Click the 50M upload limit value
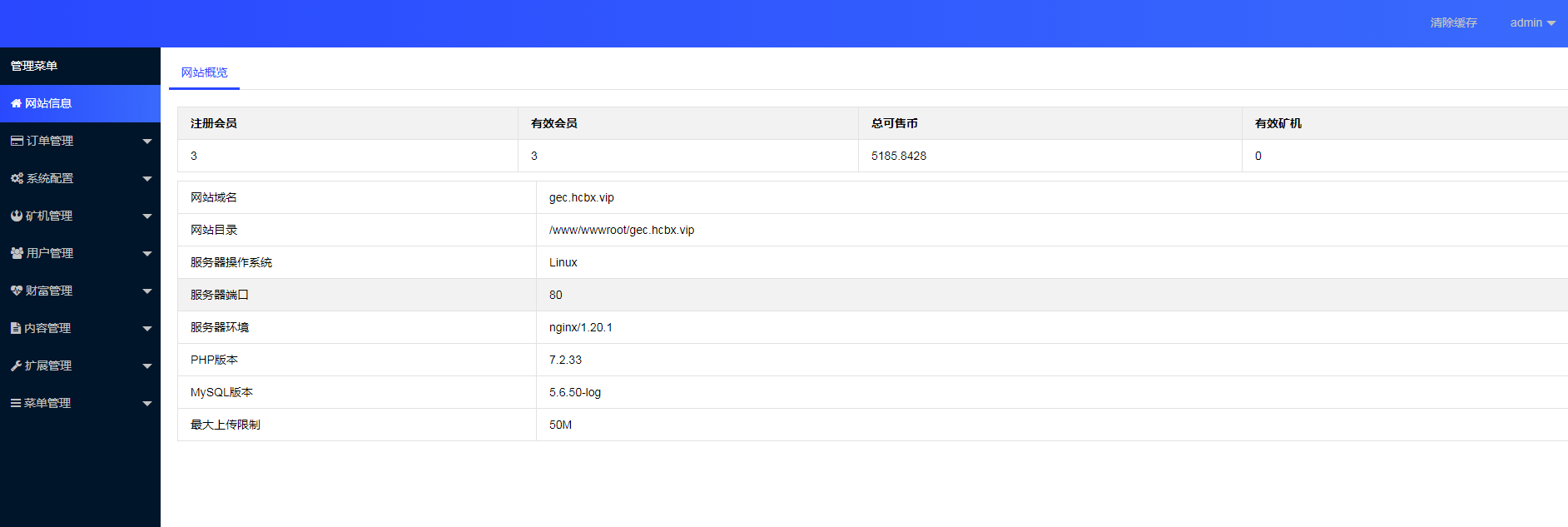The width and height of the screenshot is (1568, 527). tap(560, 425)
